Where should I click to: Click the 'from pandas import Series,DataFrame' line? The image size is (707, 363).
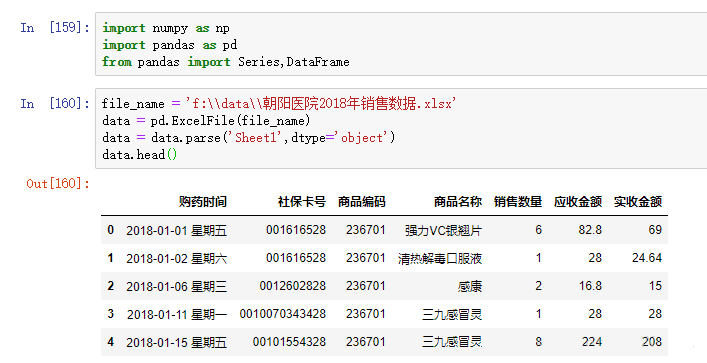[225, 62]
